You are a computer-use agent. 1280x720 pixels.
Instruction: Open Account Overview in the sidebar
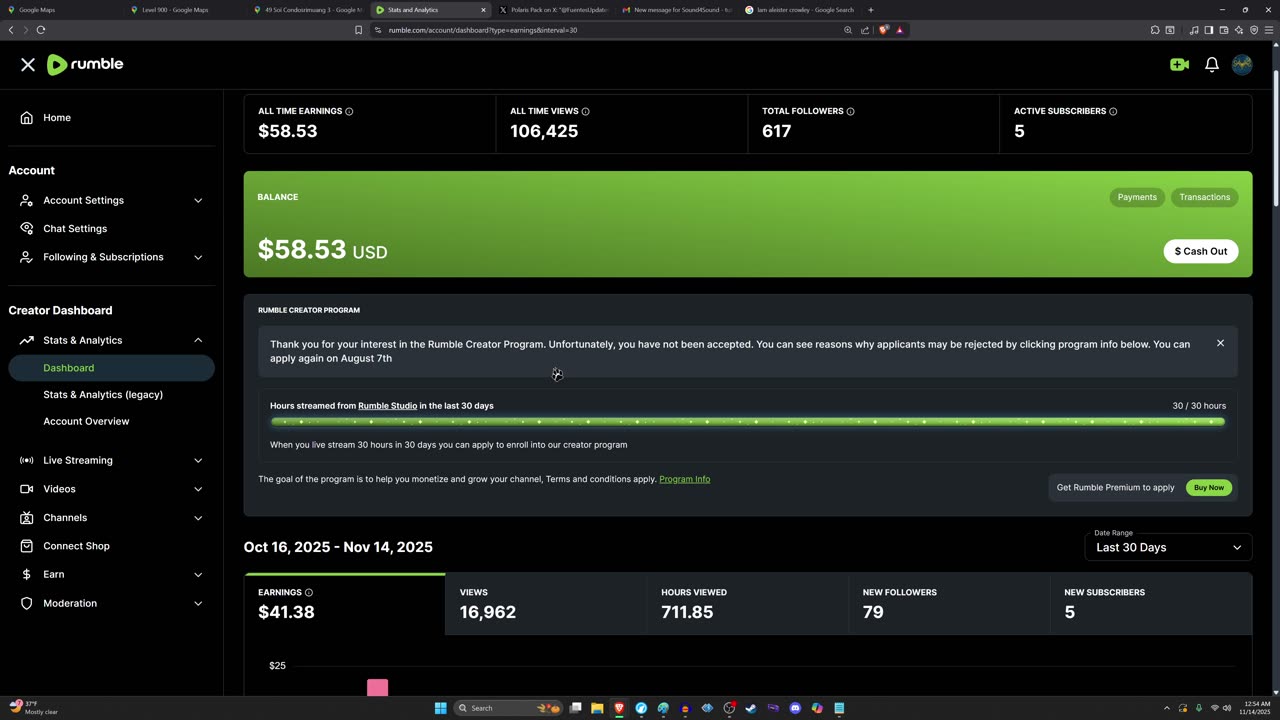[x=86, y=421]
